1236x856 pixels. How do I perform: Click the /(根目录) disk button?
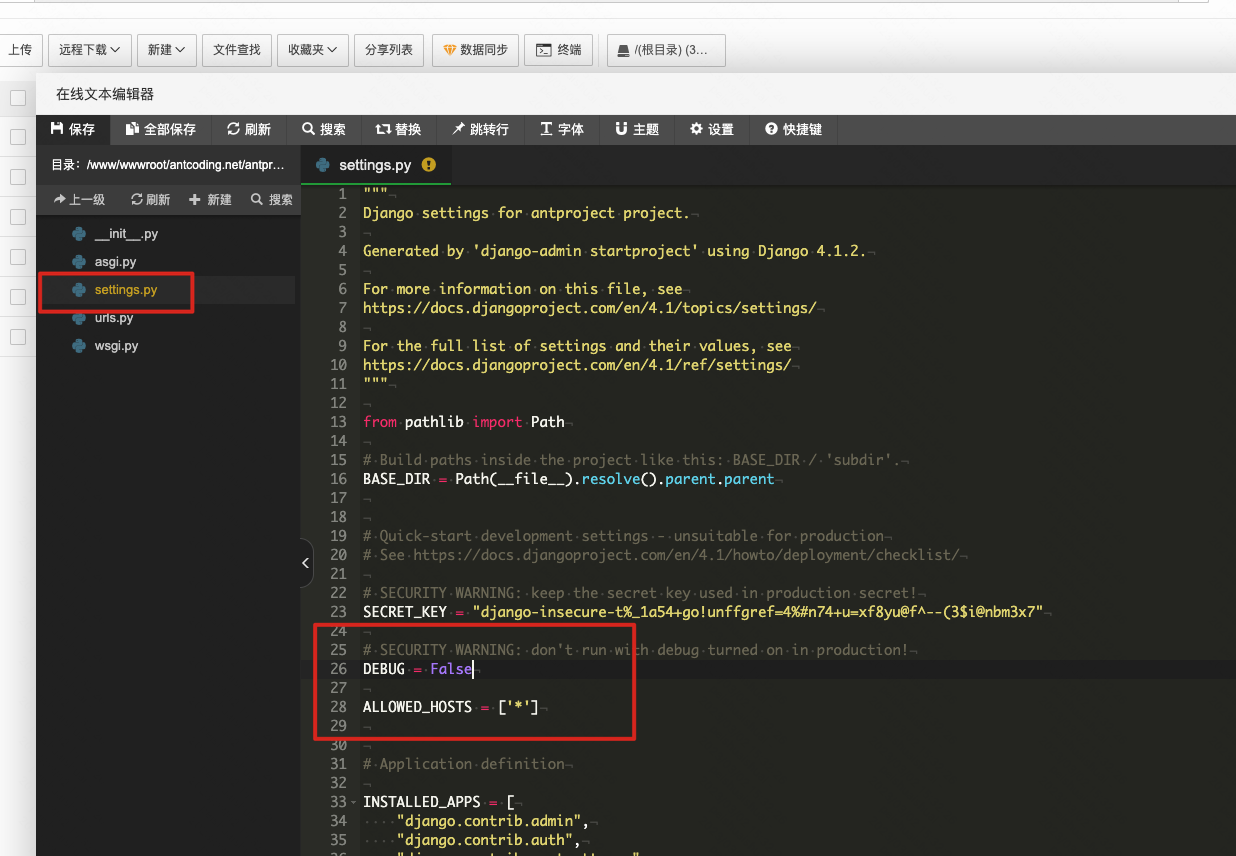coord(666,50)
